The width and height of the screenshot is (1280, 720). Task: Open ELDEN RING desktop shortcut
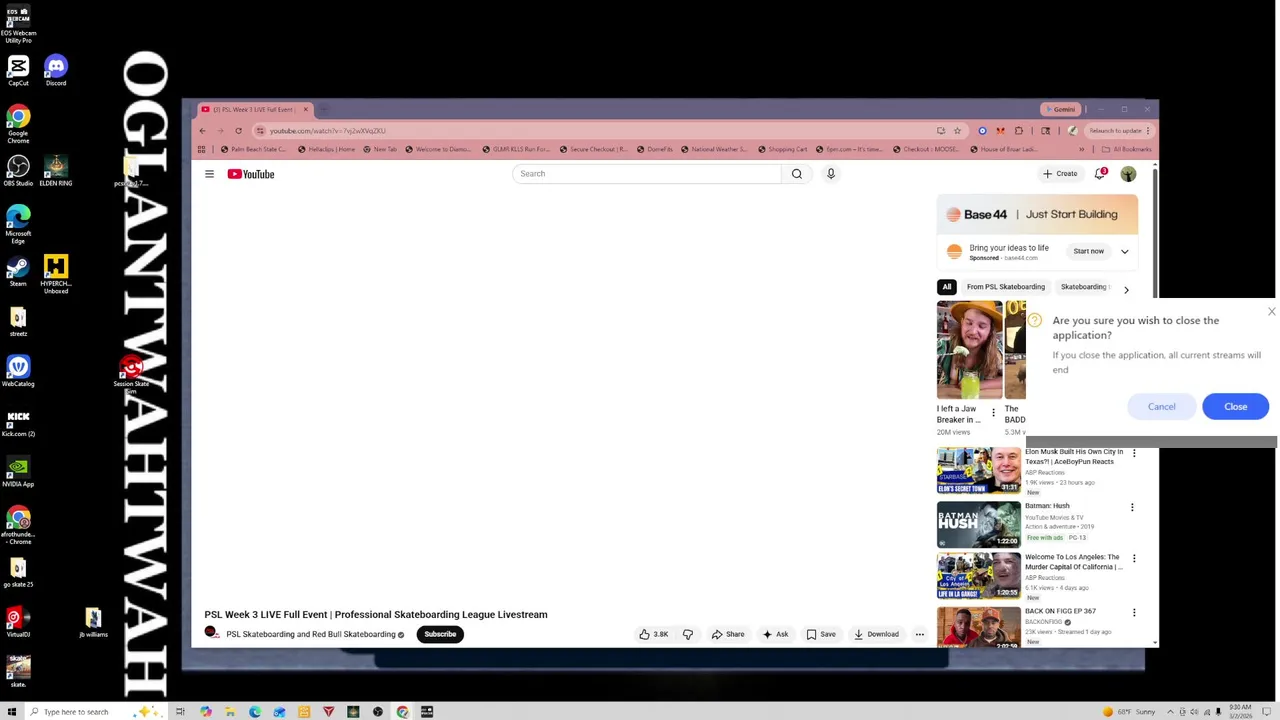point(56,170)
